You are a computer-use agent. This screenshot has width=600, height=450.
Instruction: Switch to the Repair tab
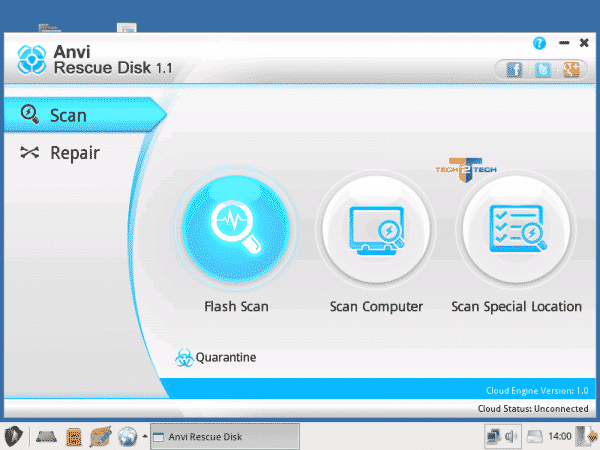pyautogui.click(x=60, y=153)
